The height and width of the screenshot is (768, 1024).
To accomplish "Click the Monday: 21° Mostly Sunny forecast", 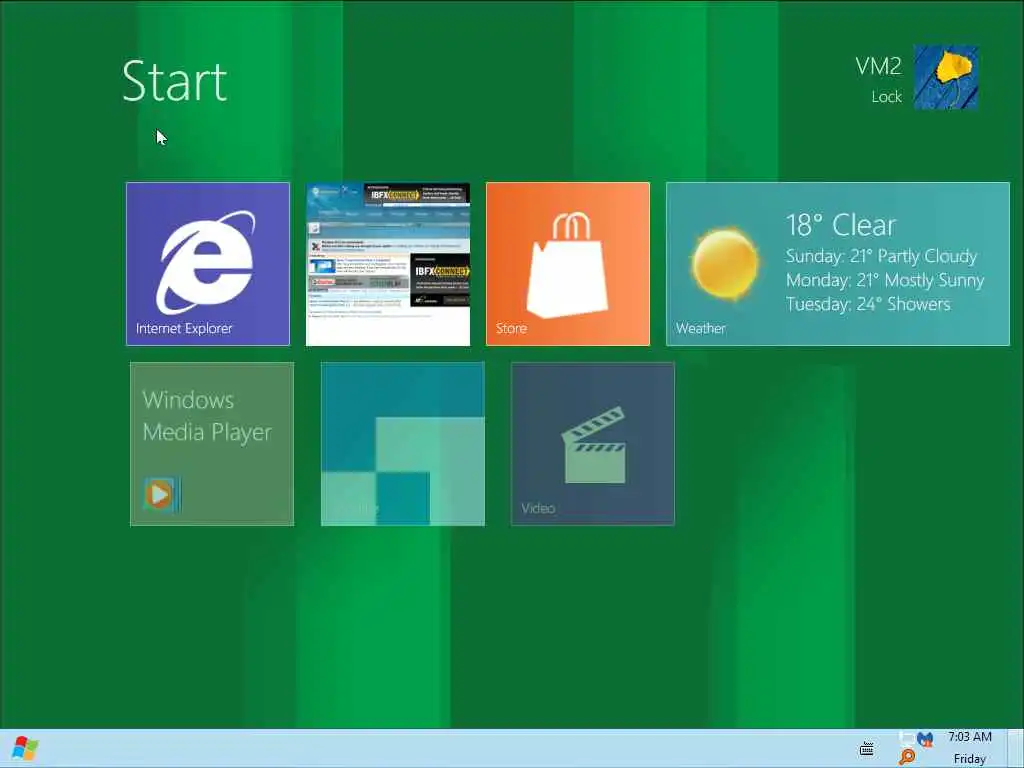I will tap(885, 280).
